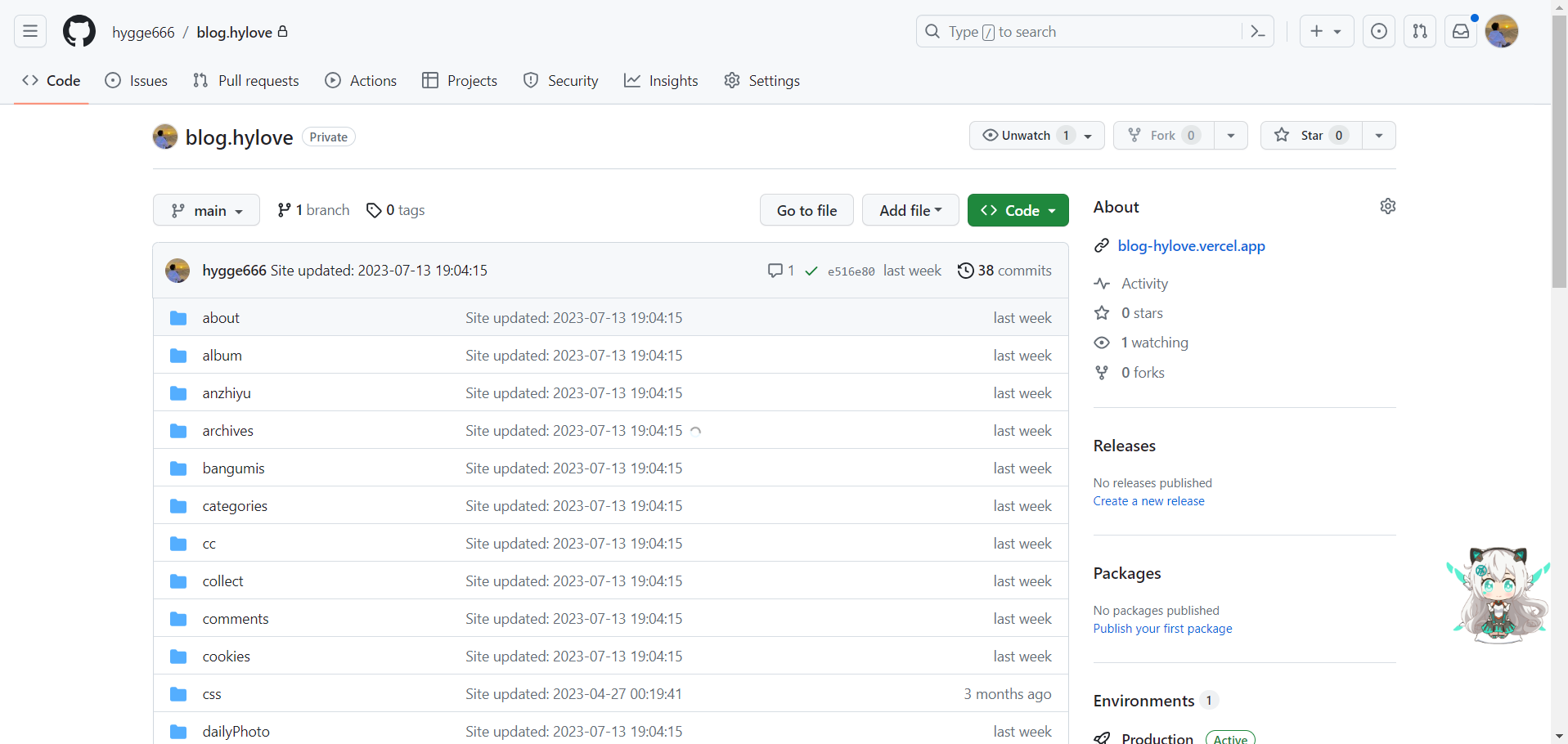Click the repository settings gear in About
Screen dimensions: 1568x744
[x=1388, y=206]
